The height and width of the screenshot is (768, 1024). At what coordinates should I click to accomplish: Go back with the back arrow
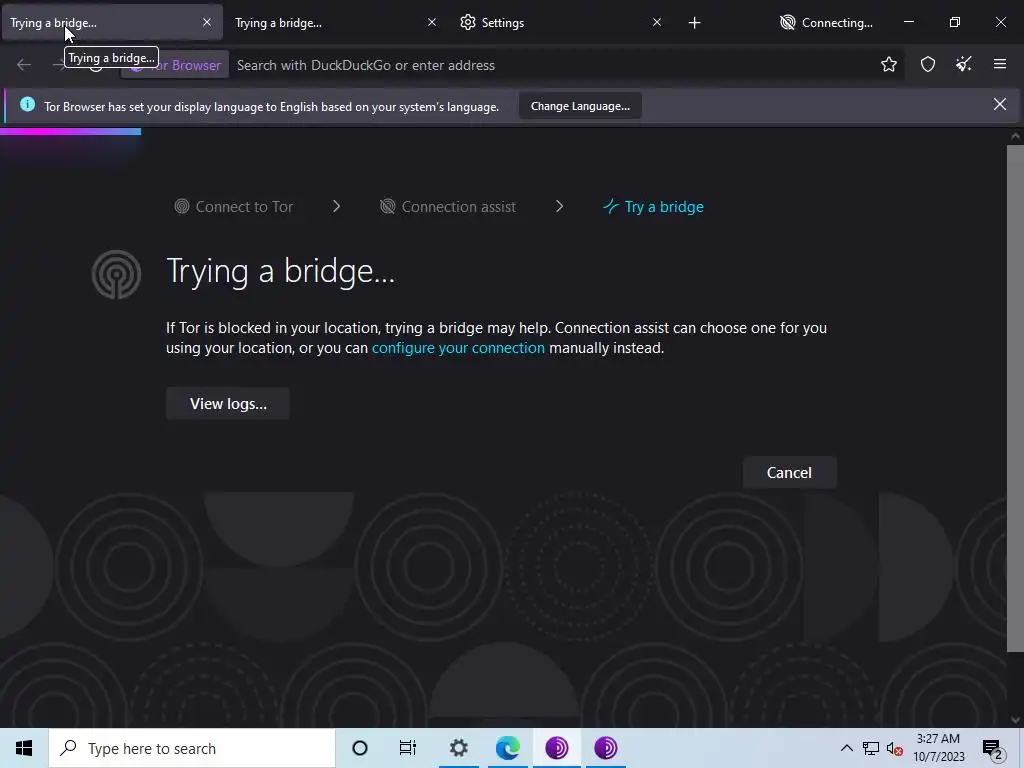pos(24,65)
